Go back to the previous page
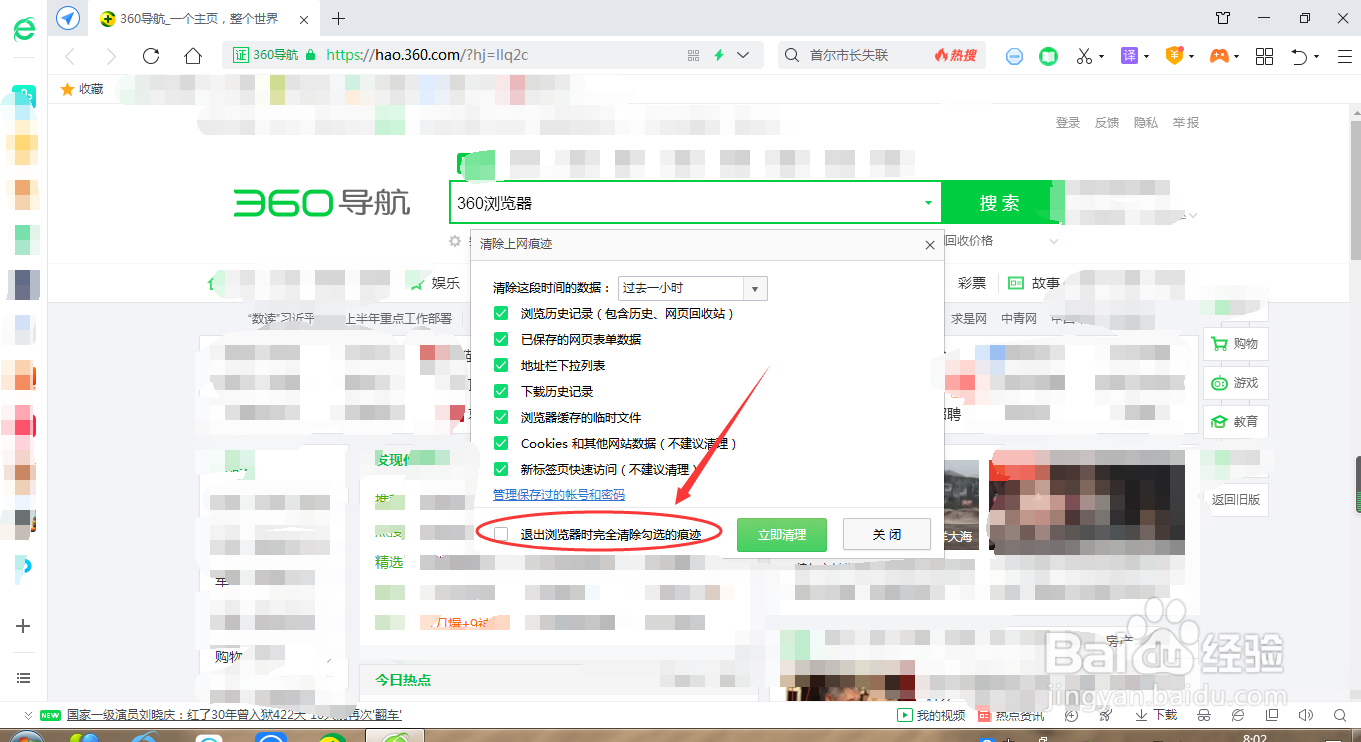Viewport: 1361px width, 742px height. [70, 56]
